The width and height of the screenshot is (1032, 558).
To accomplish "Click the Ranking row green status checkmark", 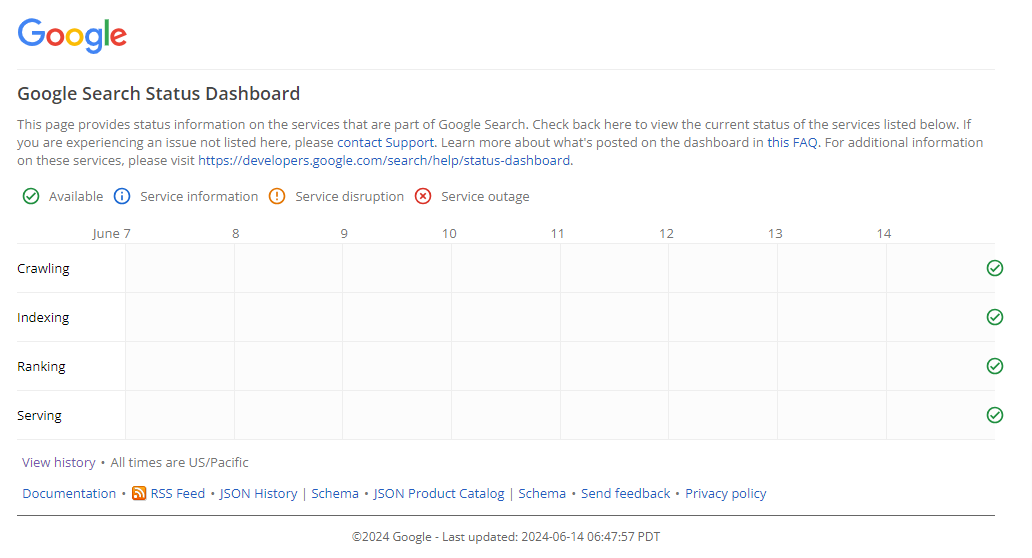I will [x=994, y=366].
